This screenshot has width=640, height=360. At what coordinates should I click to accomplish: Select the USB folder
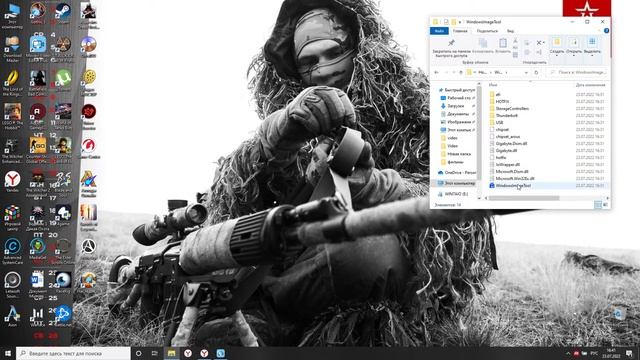(496, 122)
